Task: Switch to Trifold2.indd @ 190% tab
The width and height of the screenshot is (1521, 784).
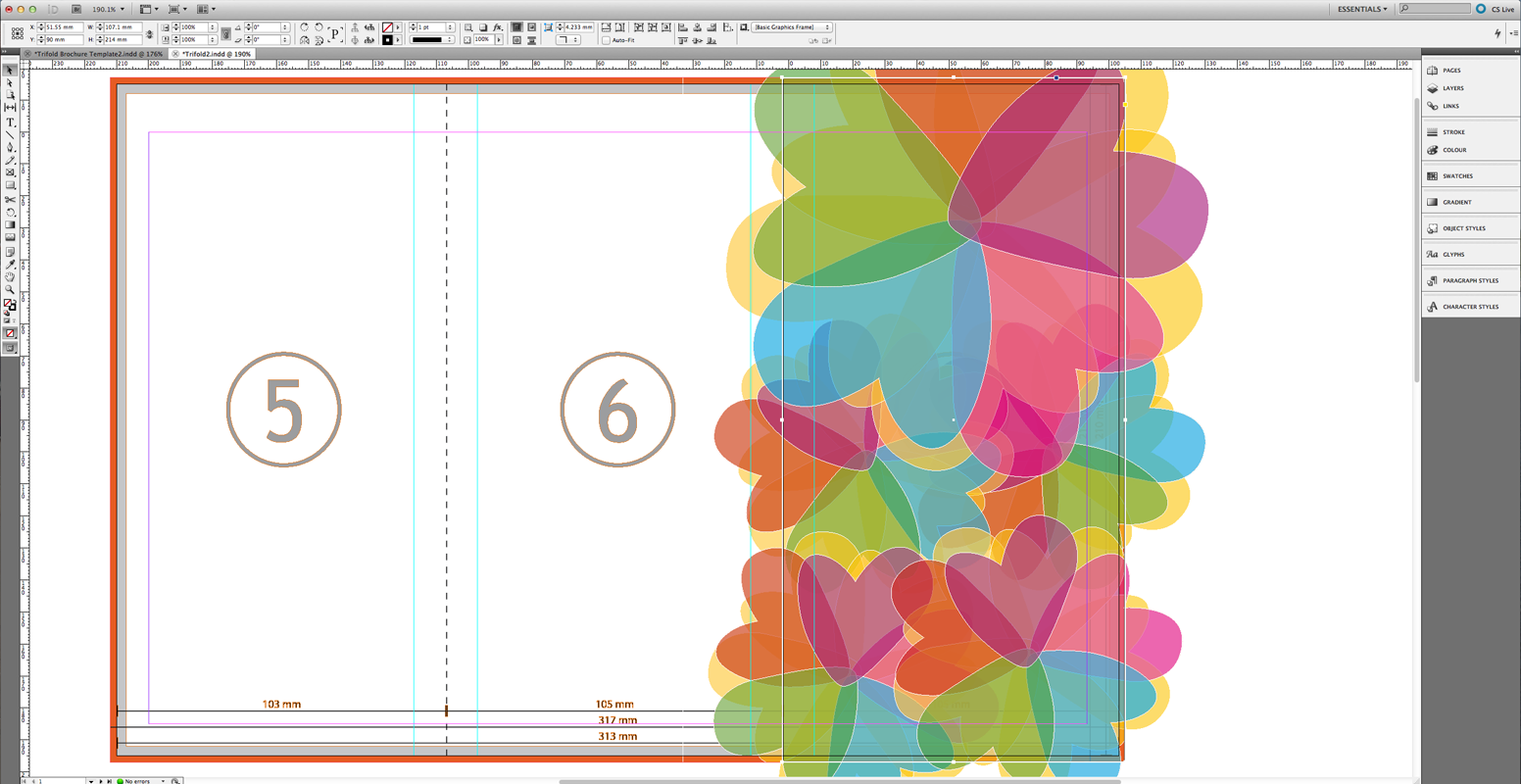Action: coord(214,54)
